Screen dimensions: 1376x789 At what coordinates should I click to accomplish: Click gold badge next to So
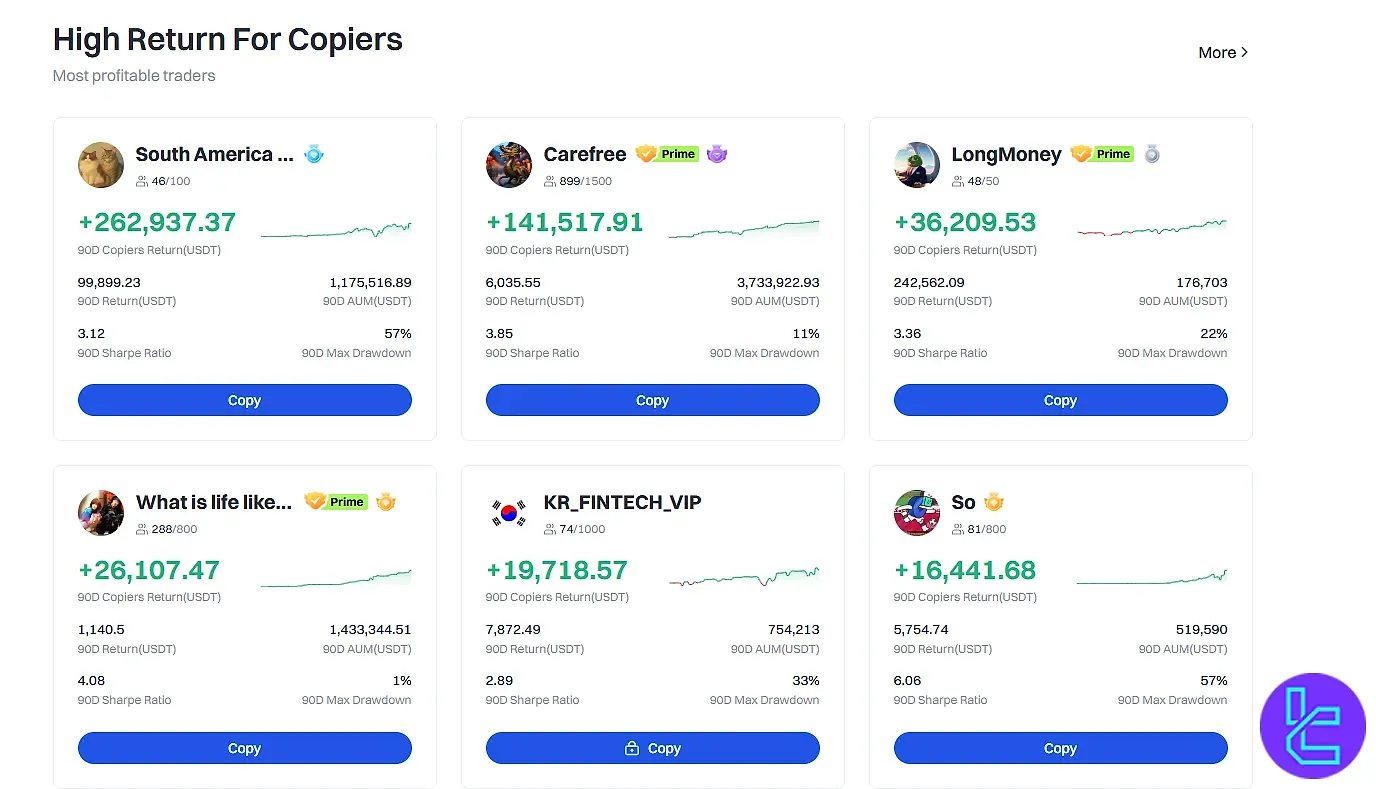[993, 502]
